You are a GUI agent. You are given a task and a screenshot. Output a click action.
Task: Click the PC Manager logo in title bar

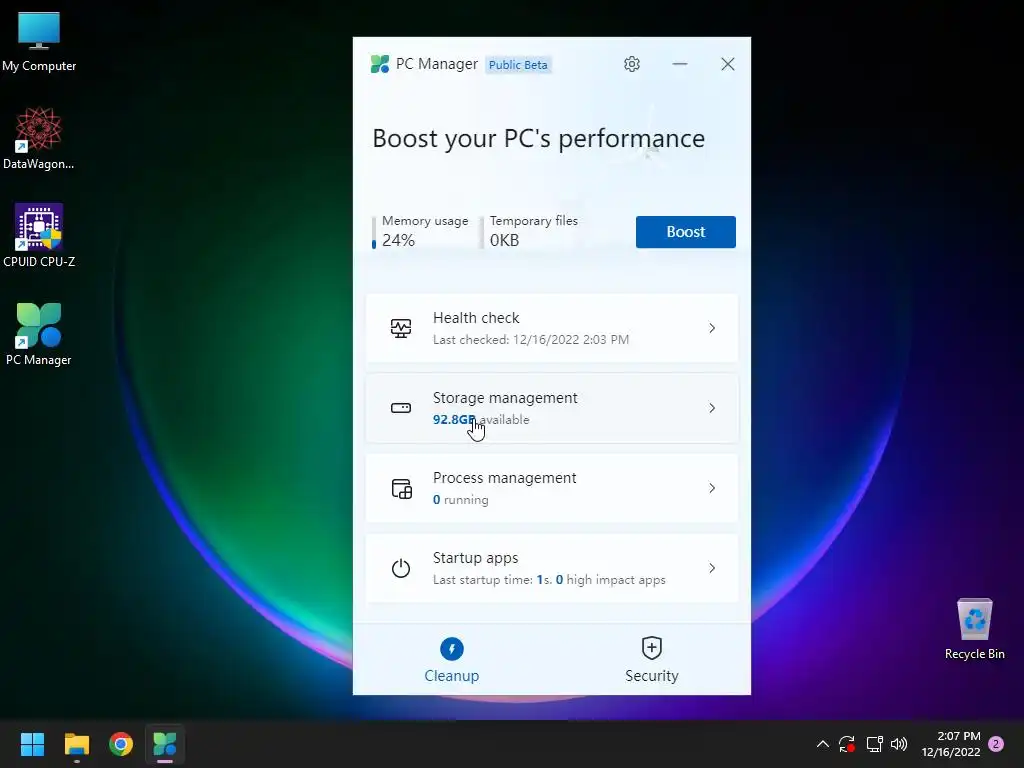[379, 64]
